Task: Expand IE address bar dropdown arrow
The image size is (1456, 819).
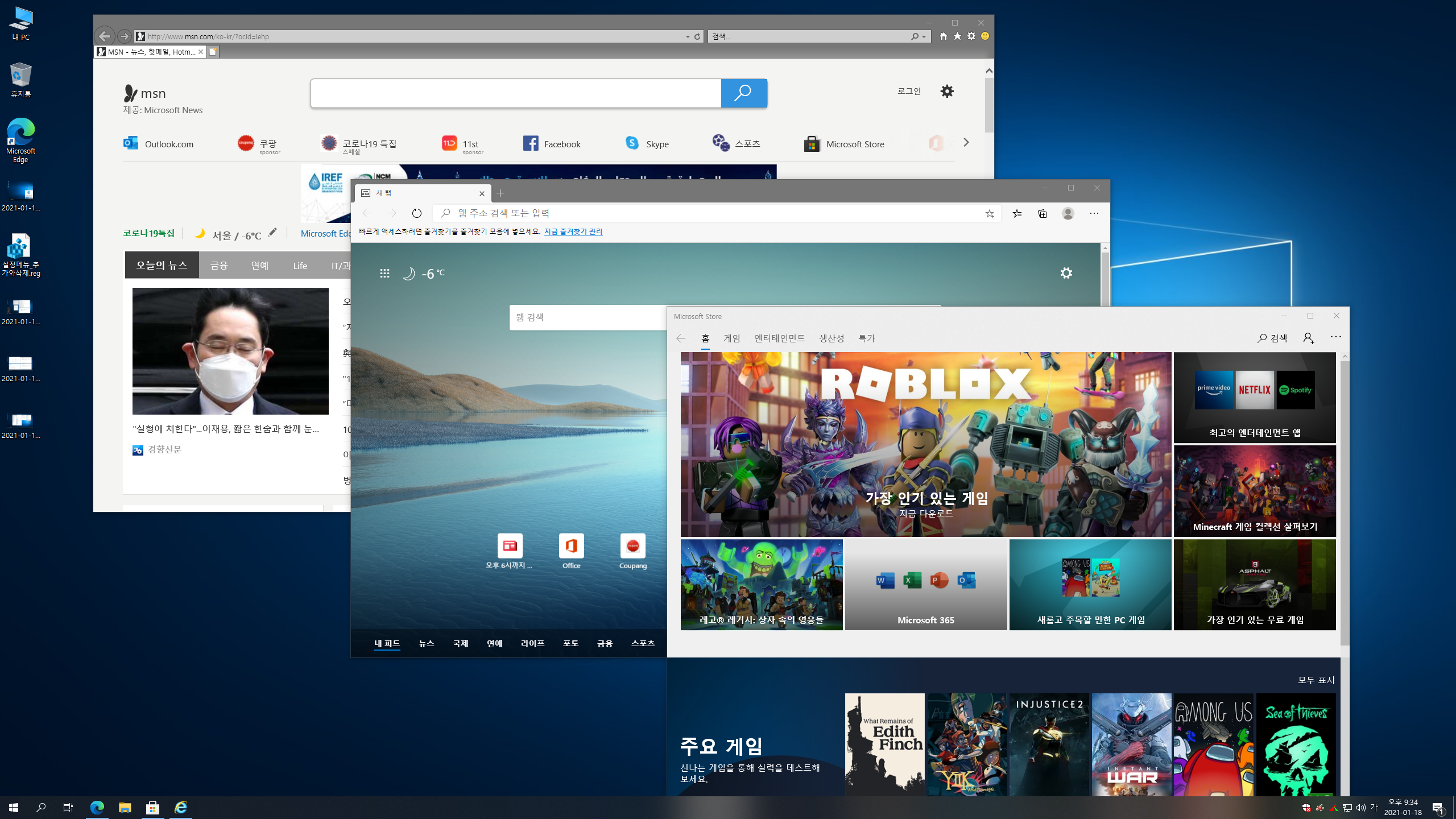Action: 688,36
